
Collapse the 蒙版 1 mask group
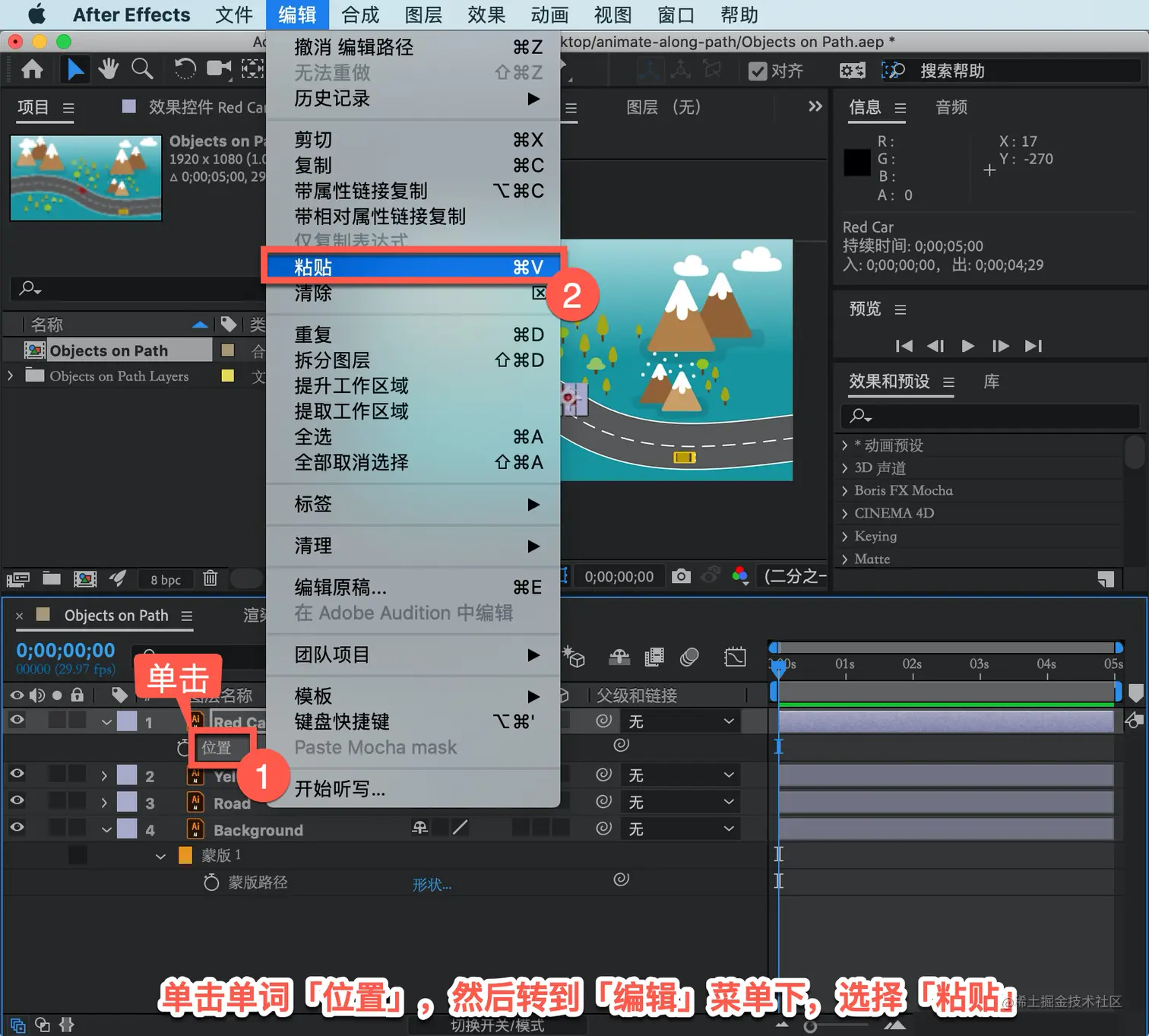coord(160,857)
